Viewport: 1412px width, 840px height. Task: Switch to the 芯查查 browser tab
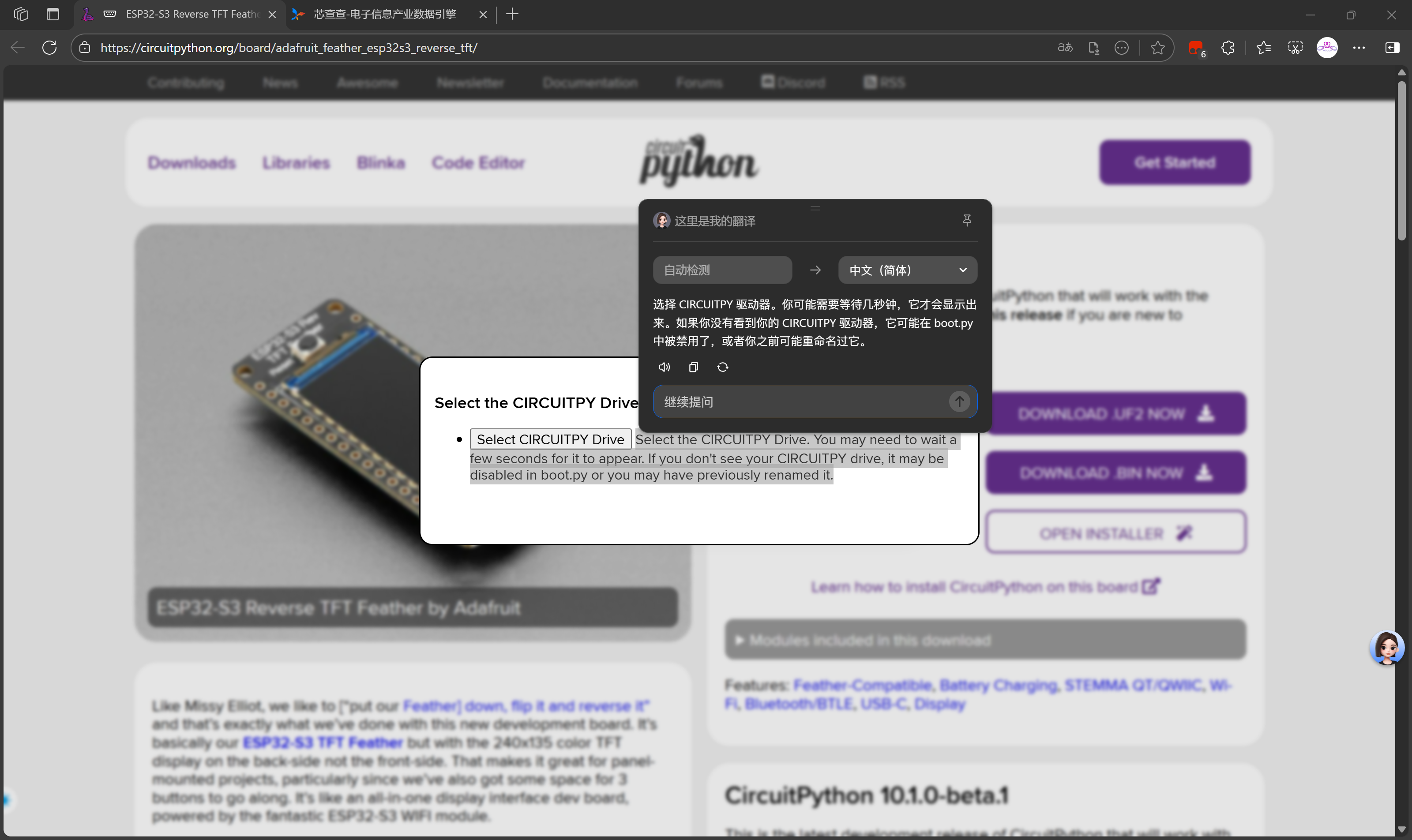[x=385, y=14]
